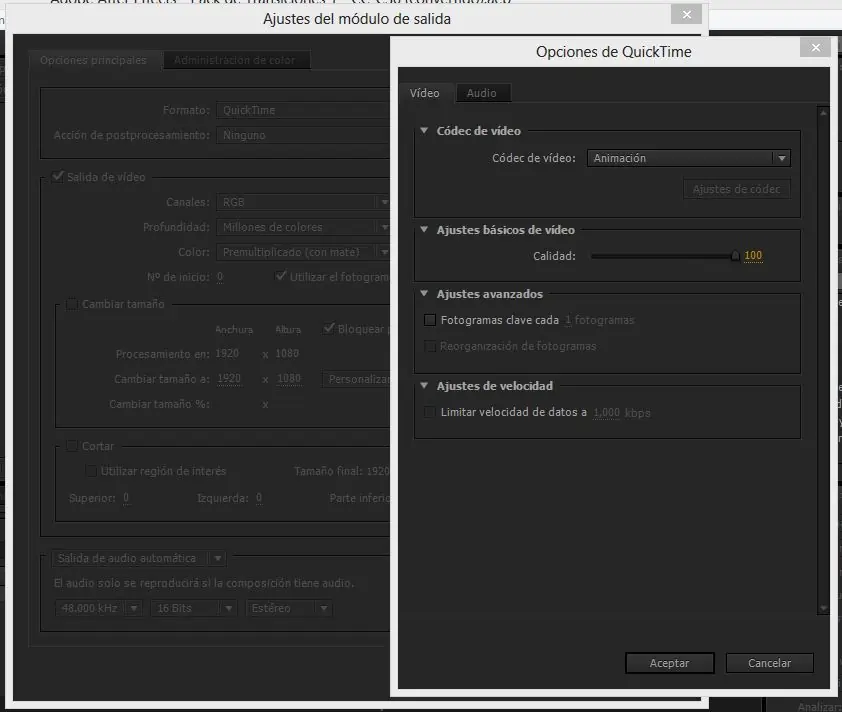
Task: Open Acción de postprocesamiento dropdown
Action: pyautogui.click(x=303, y=135)
